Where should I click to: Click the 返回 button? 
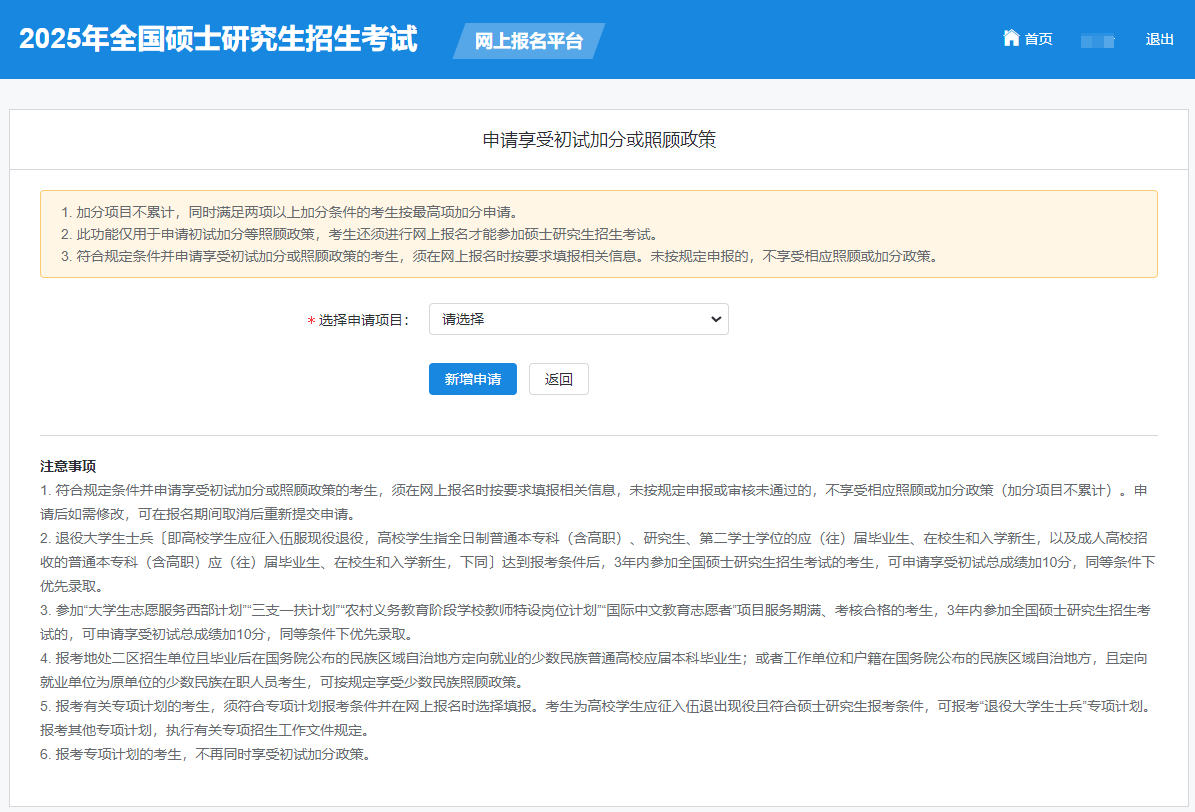(x=558, y=379)
